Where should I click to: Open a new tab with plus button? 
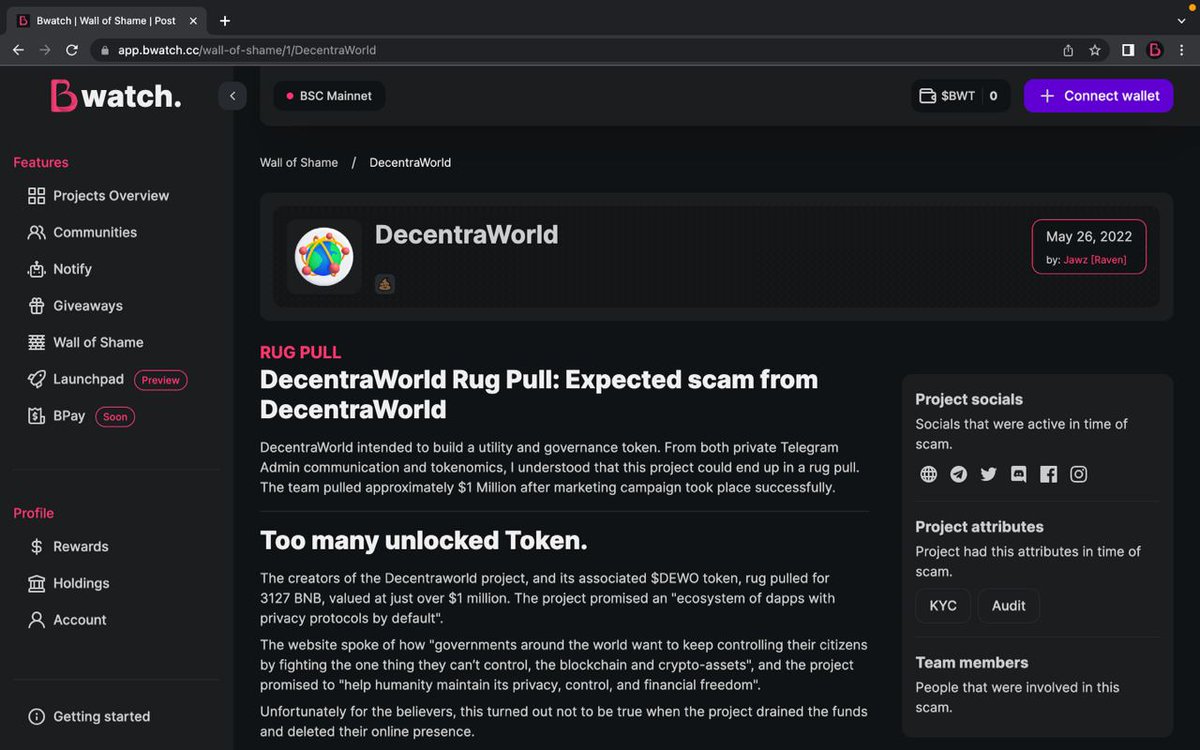225,20
